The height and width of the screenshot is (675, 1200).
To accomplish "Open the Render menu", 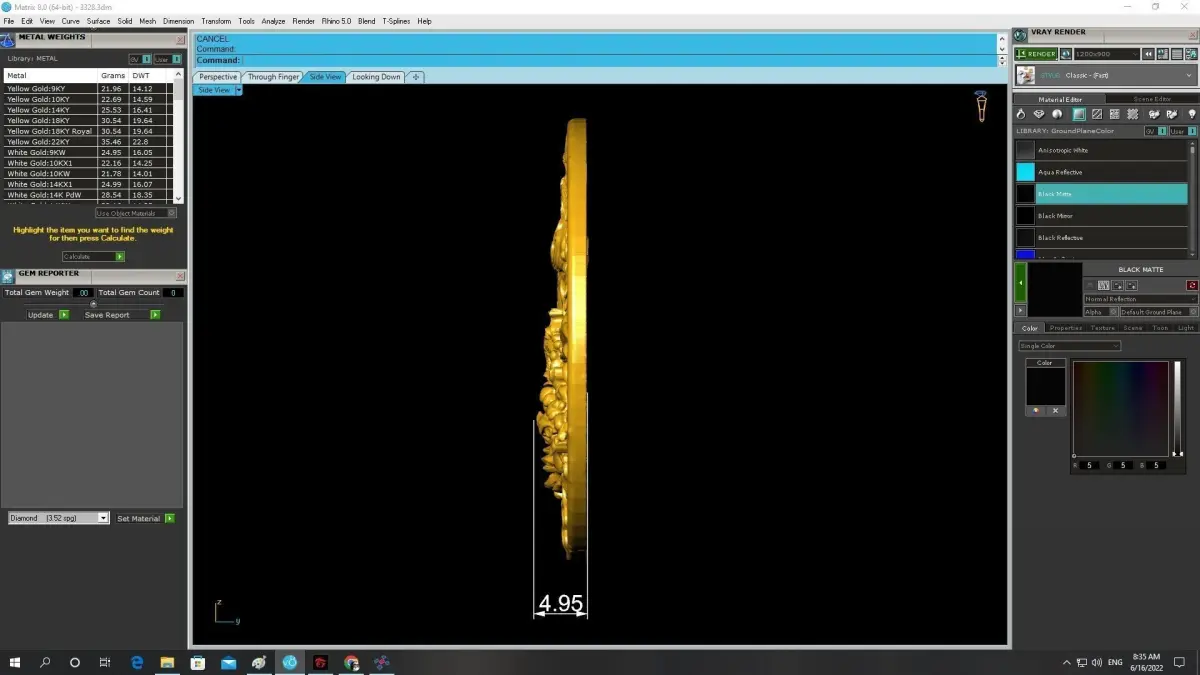I will point(303,21).
